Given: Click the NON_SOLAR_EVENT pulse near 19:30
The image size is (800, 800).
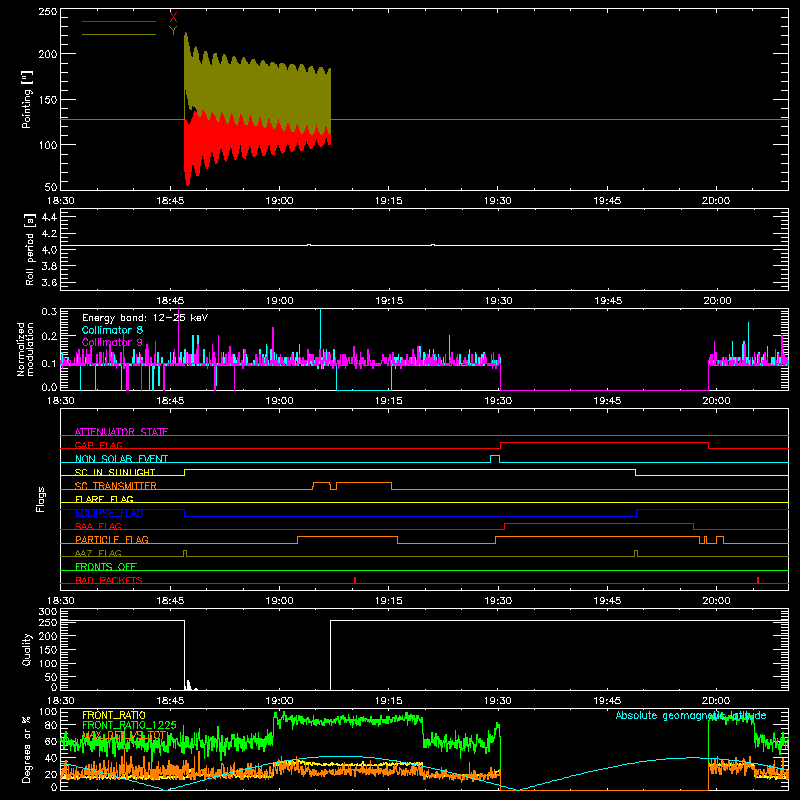Looking at the screenshot, I should [x=495, y=459].
